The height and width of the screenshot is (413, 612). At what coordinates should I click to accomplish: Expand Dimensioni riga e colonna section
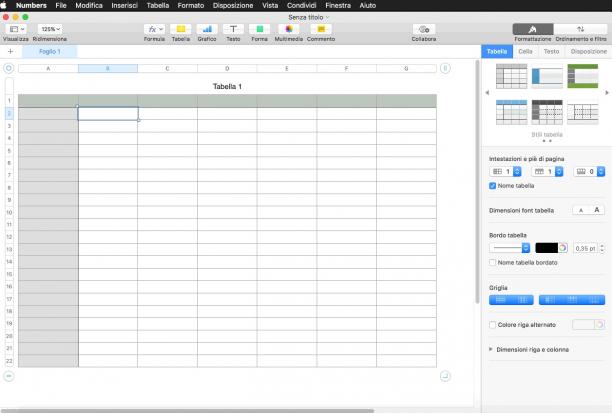click(x=491, y=349)
